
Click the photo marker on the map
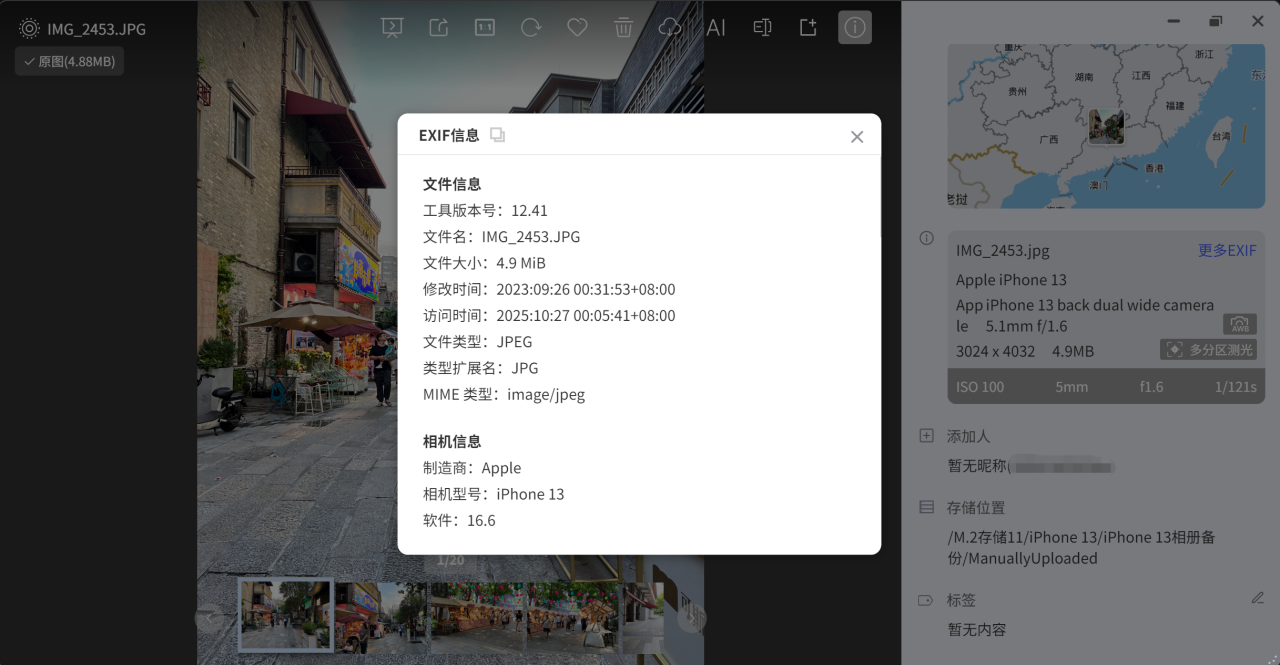point(1106,127)
